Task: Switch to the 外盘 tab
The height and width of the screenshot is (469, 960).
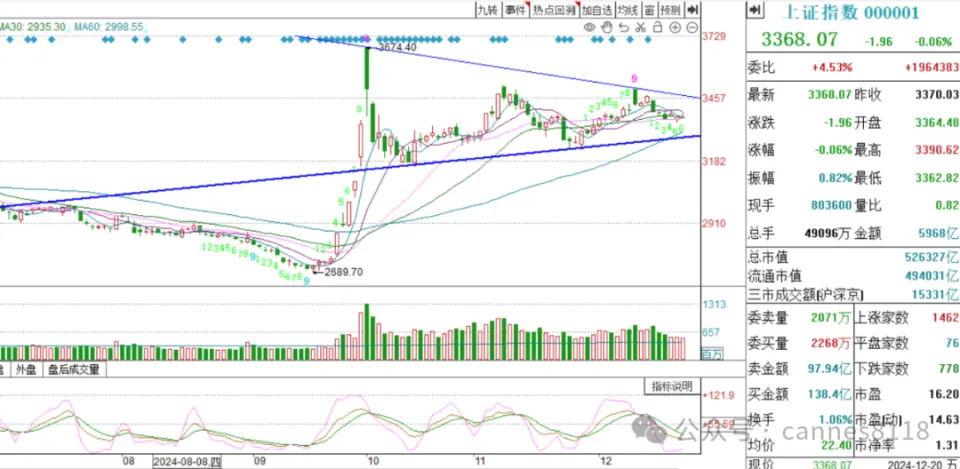Action: [x=25, y=370]
